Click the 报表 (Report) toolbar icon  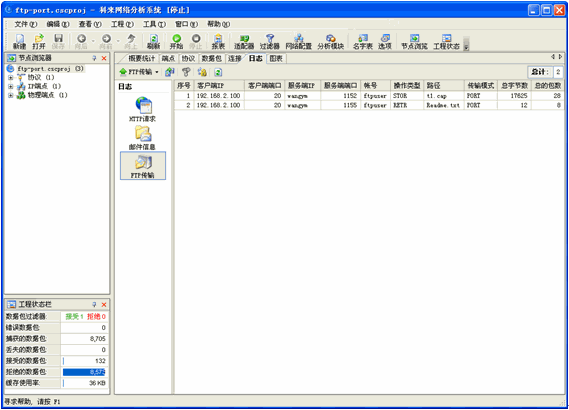coord(218,42)
